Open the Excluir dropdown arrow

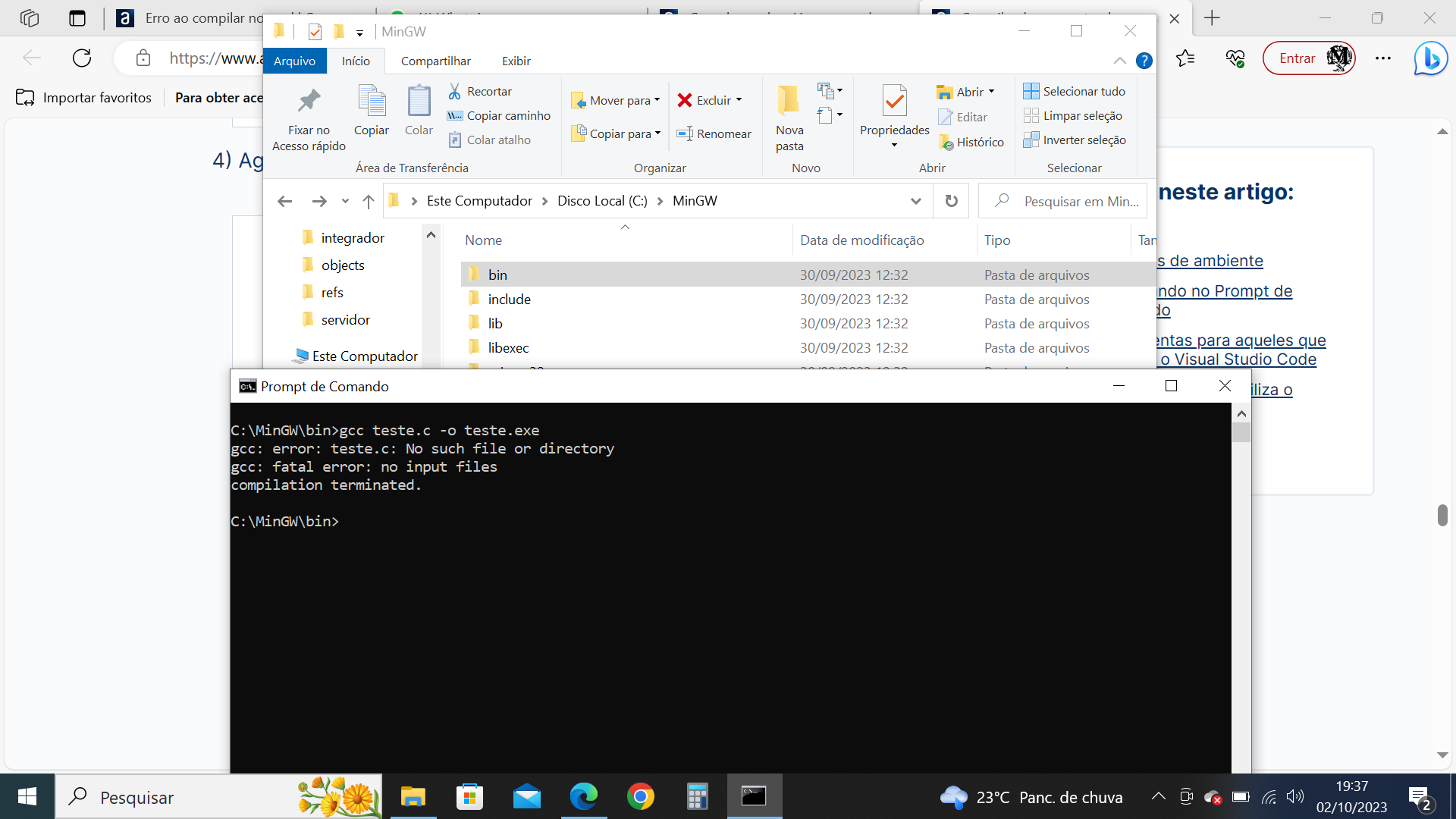tap(739, 100)
